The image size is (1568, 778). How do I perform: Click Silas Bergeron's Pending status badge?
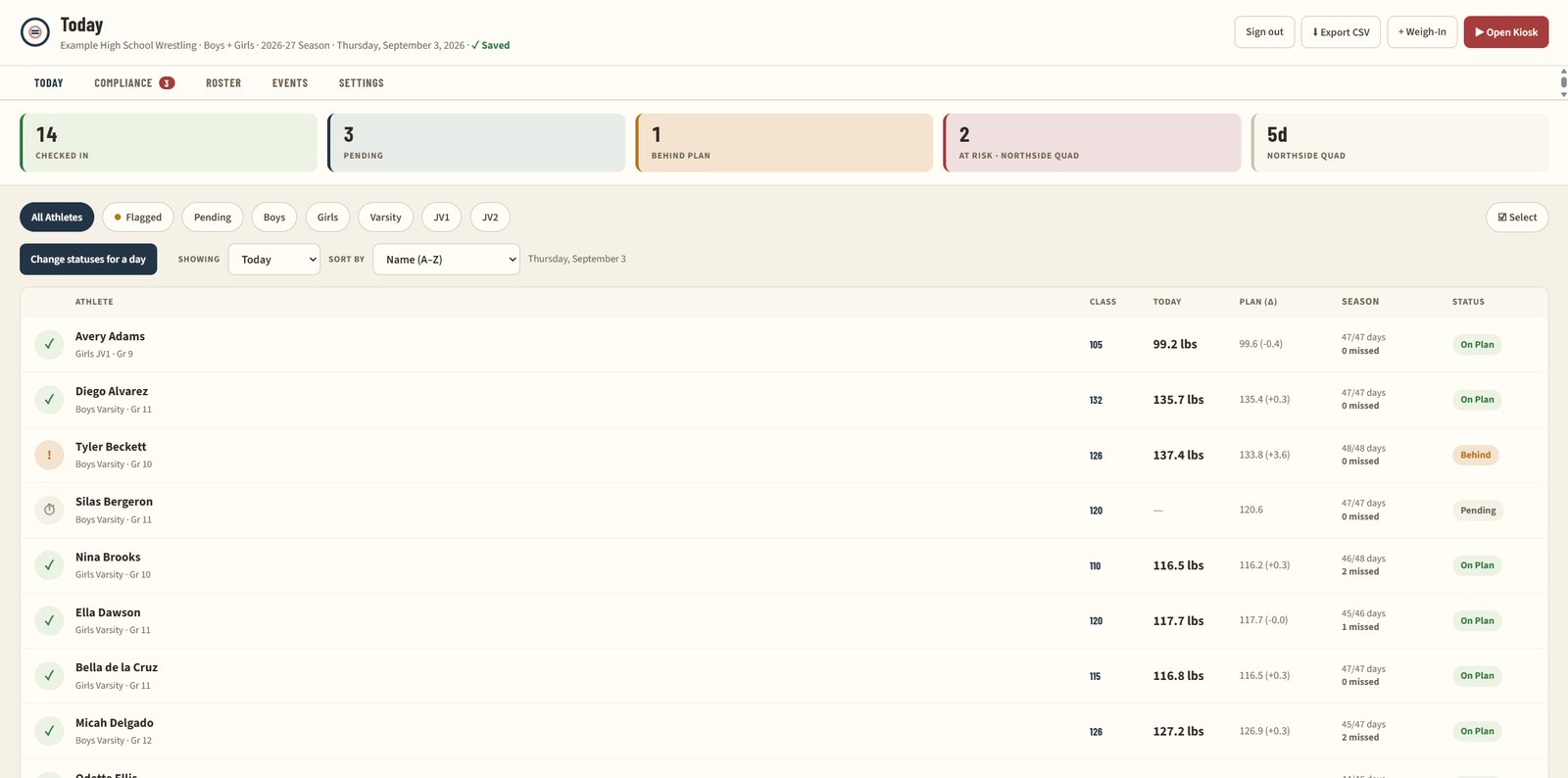1478,511
